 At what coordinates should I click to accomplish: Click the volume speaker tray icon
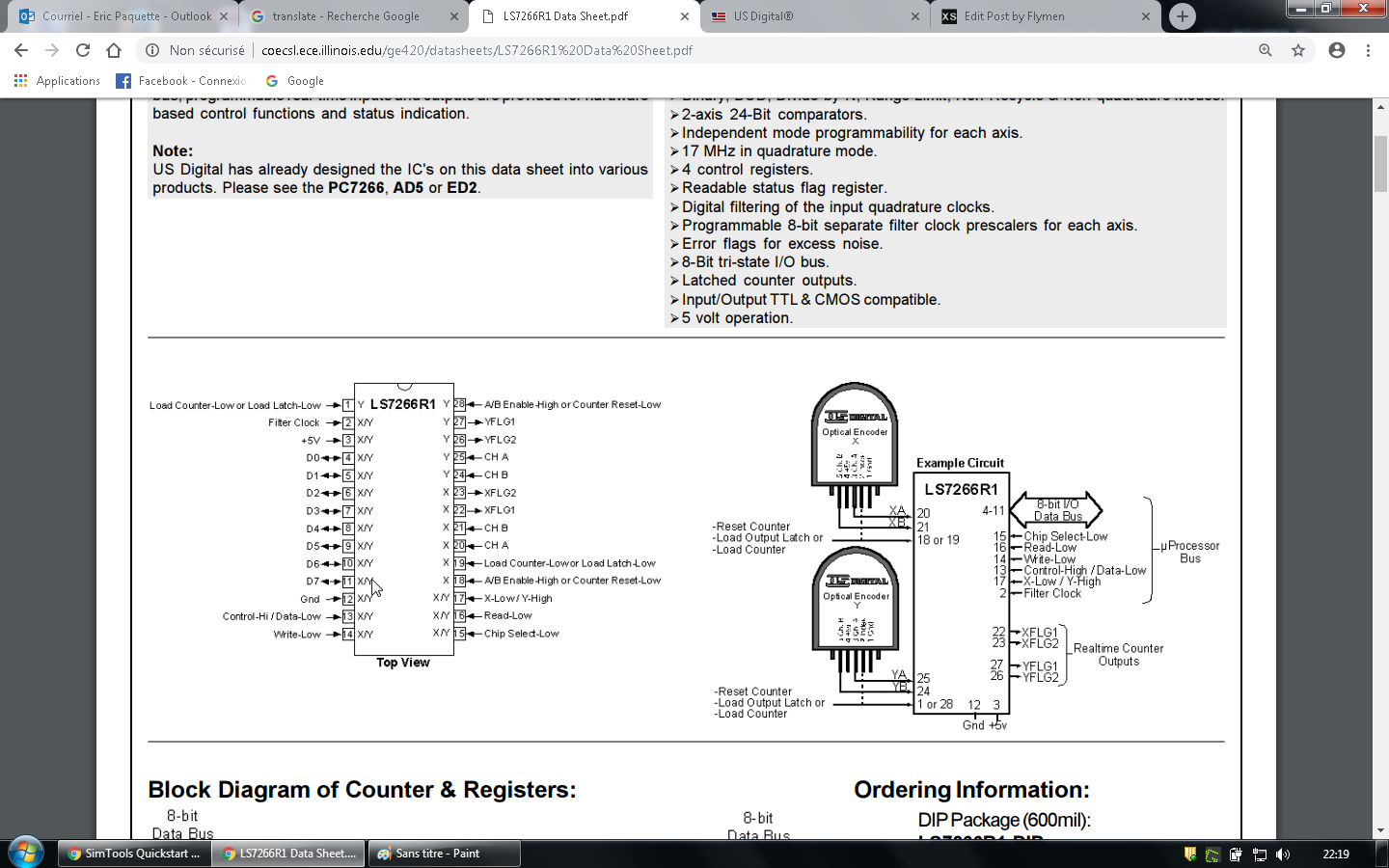1283,854
